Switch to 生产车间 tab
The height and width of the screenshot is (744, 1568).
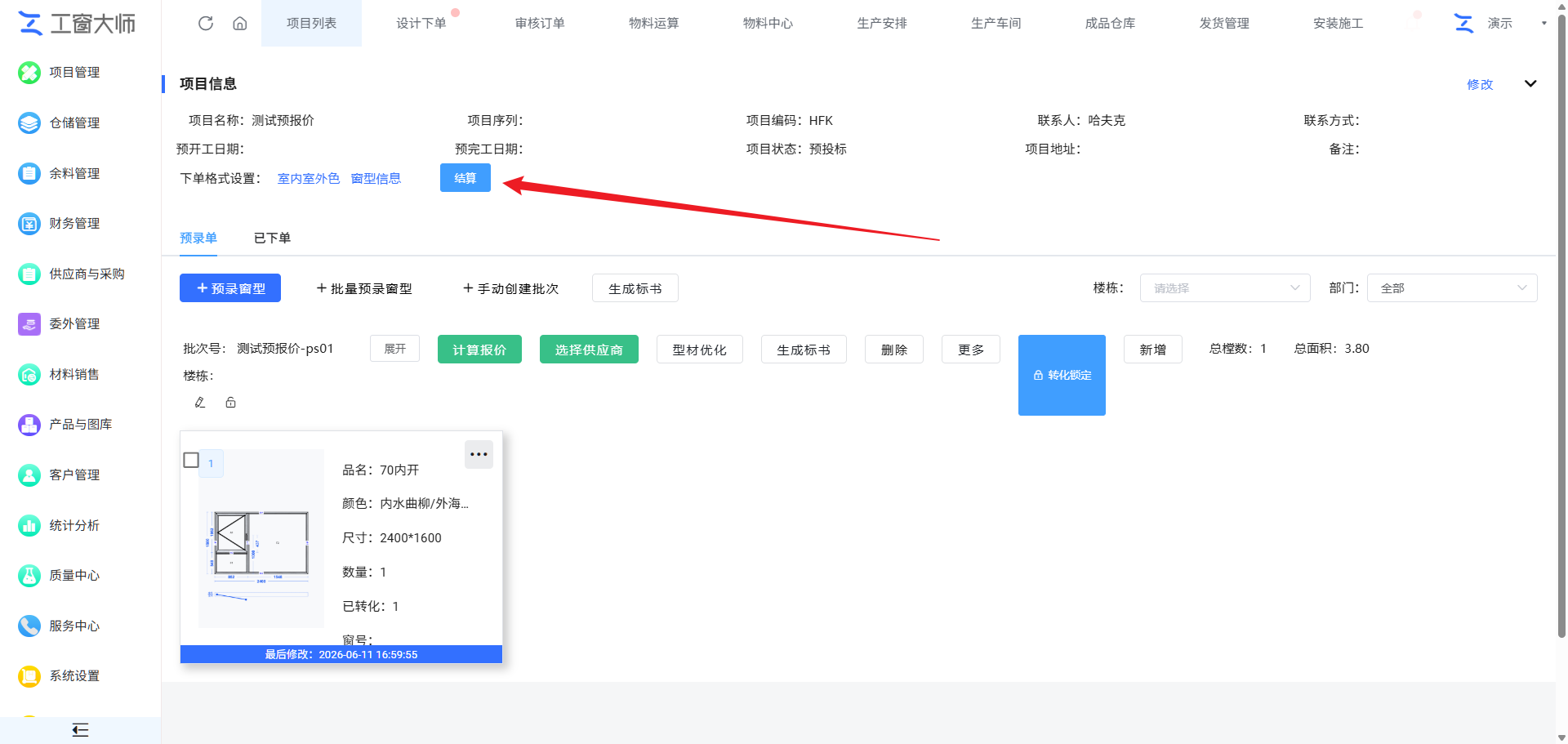pyautogui.click(x=996, y=23)
